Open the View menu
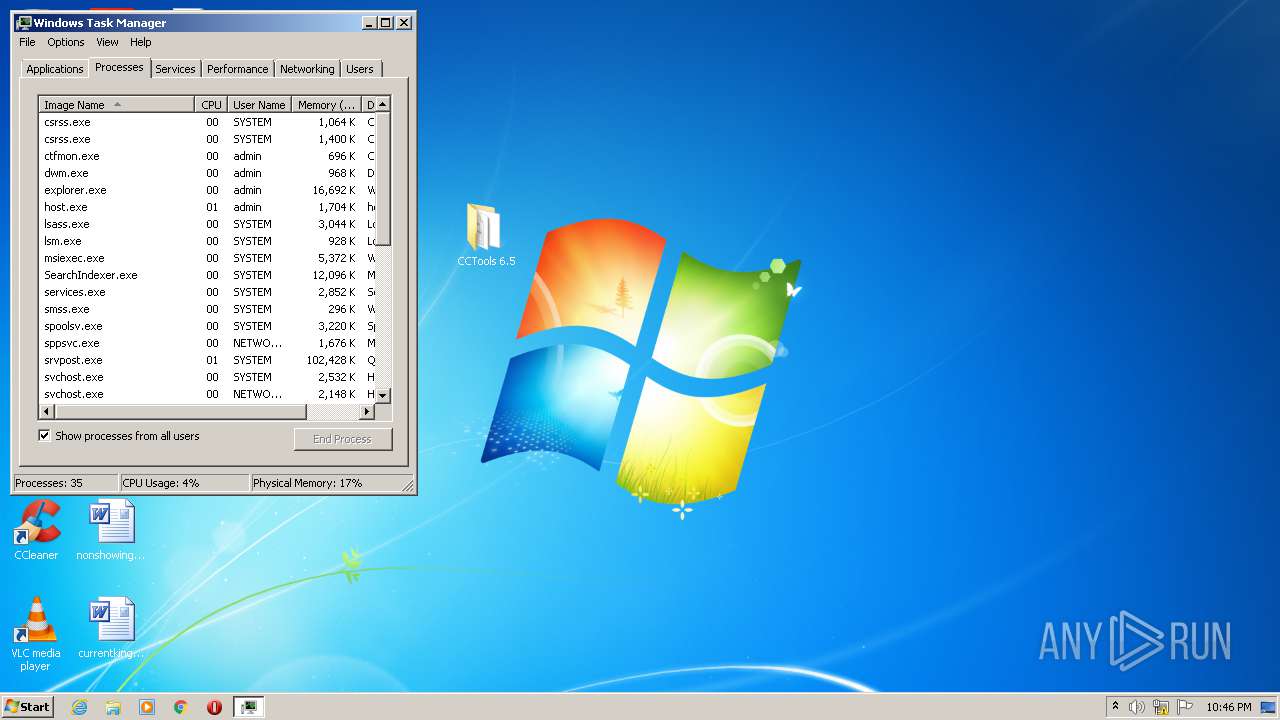Screen dimensions: 1280x720 point(107,42)
